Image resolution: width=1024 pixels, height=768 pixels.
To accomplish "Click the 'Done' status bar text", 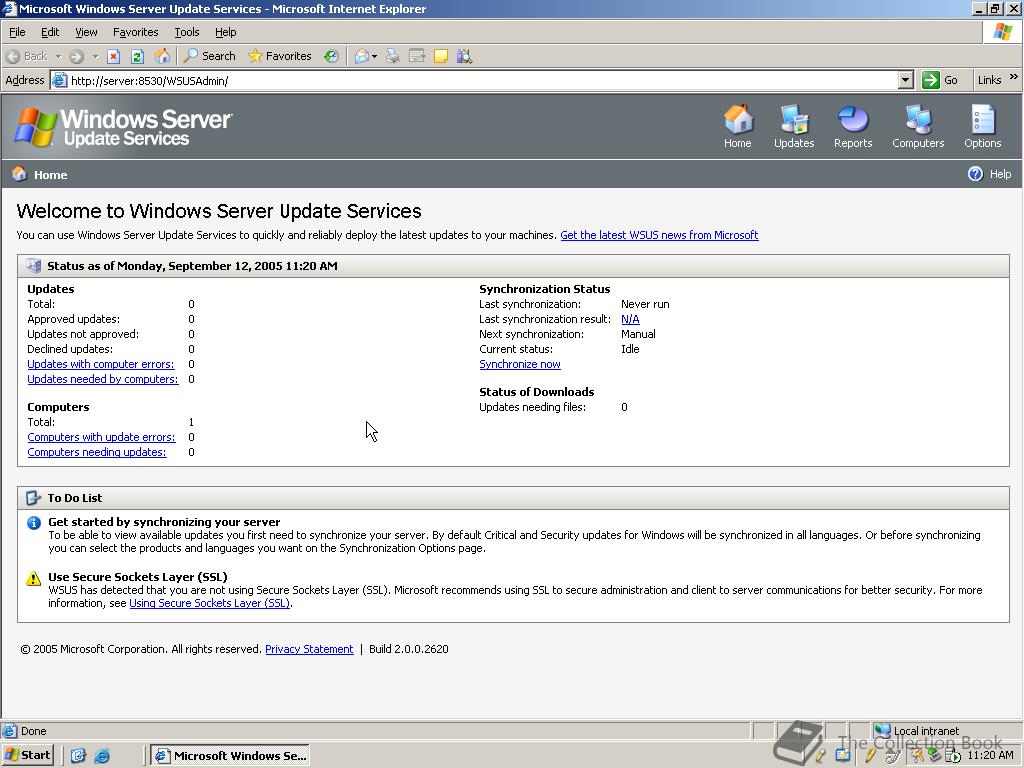I will click(x=34, y=731).
